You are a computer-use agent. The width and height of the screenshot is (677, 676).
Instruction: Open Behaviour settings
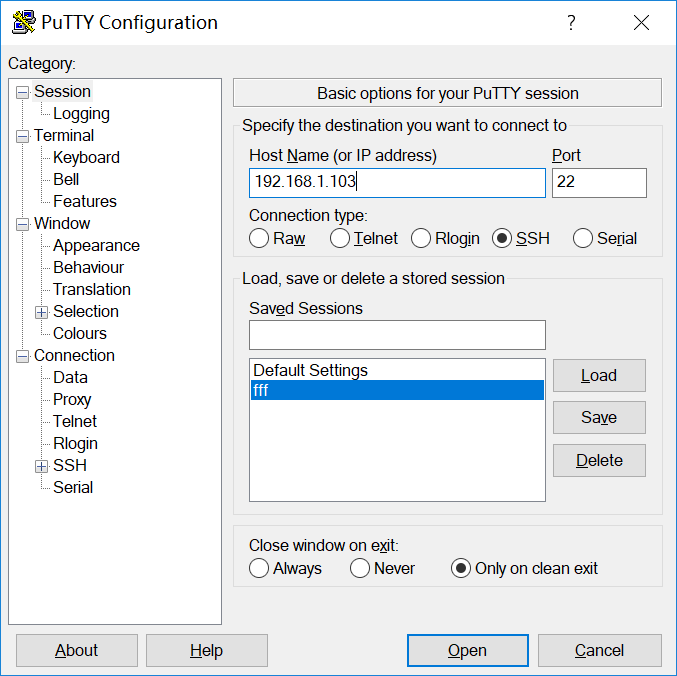pos(88,268)
